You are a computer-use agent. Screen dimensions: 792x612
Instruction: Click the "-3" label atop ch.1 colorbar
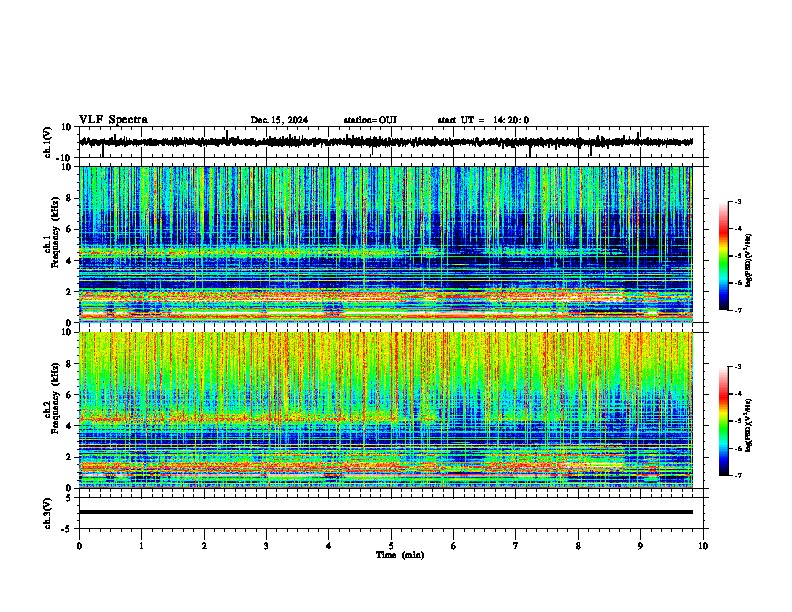point(737,201)
